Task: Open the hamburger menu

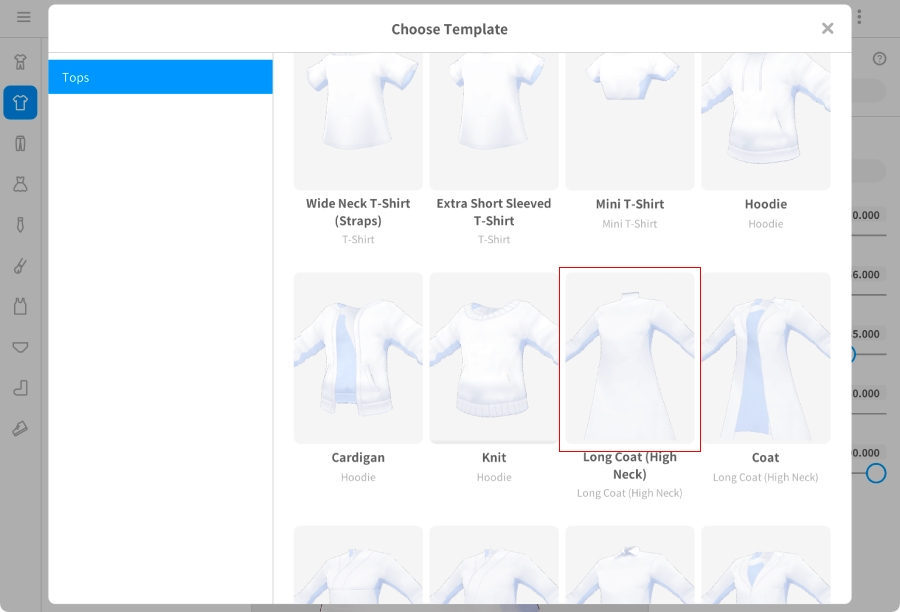Action: click(x=23, y=17)
